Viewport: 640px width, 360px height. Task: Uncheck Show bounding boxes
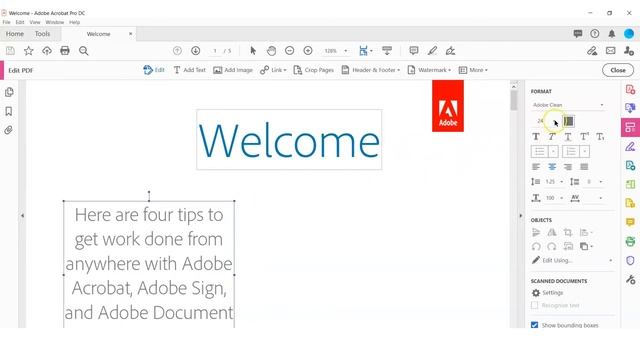coord(534,325)
